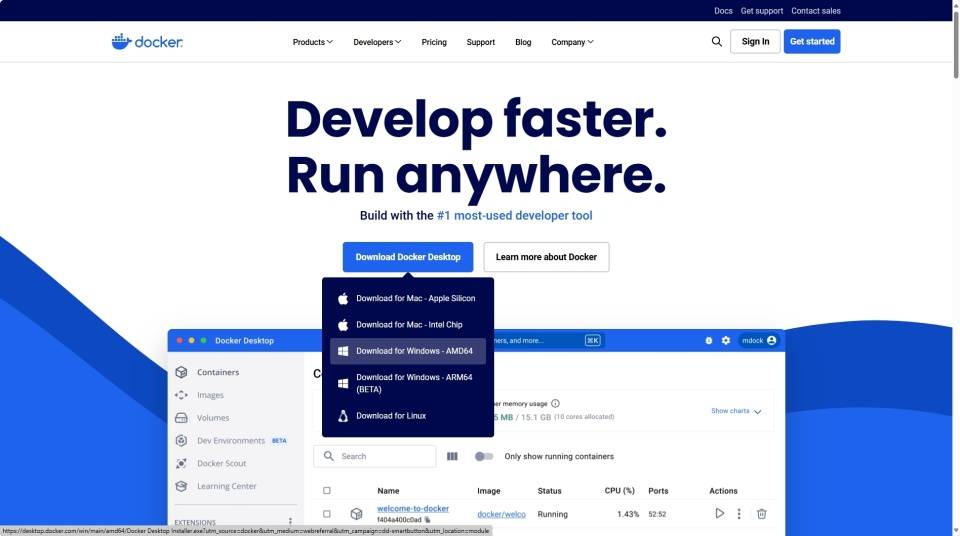The height and width of the screenshot is (536, 960).
Task: Click the Docker Desktop settings gear icon
Action: click(x=726, y=341)
